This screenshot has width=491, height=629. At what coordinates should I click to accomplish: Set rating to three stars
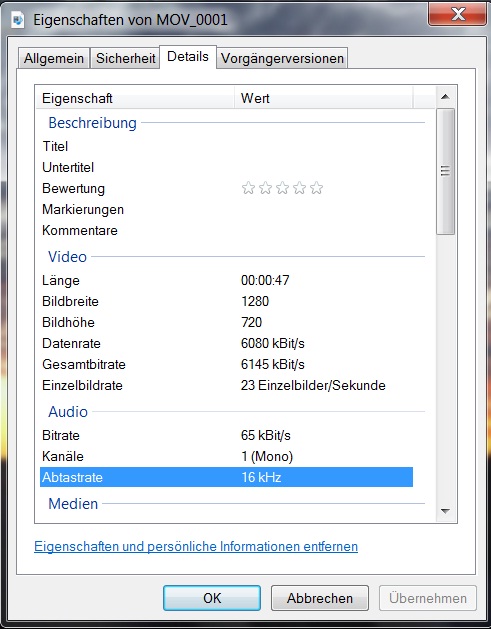[282, 188]
